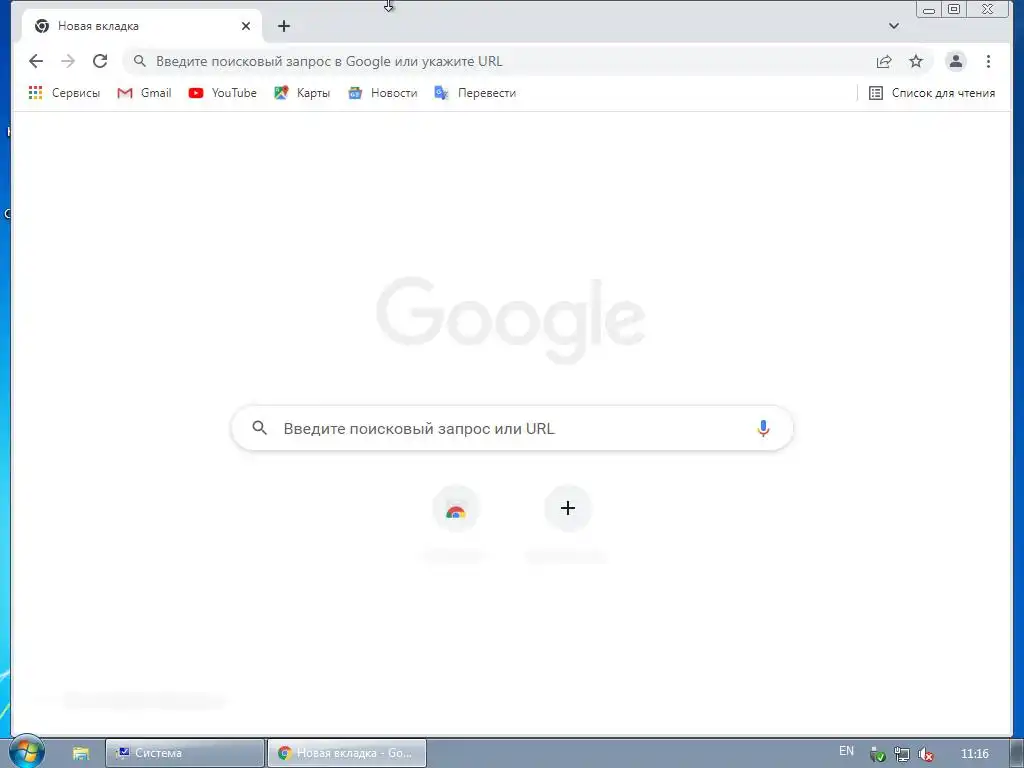This screenshot has height=768, width=1024.
Task: Open a new tab with the plus button
Action: 283,26
